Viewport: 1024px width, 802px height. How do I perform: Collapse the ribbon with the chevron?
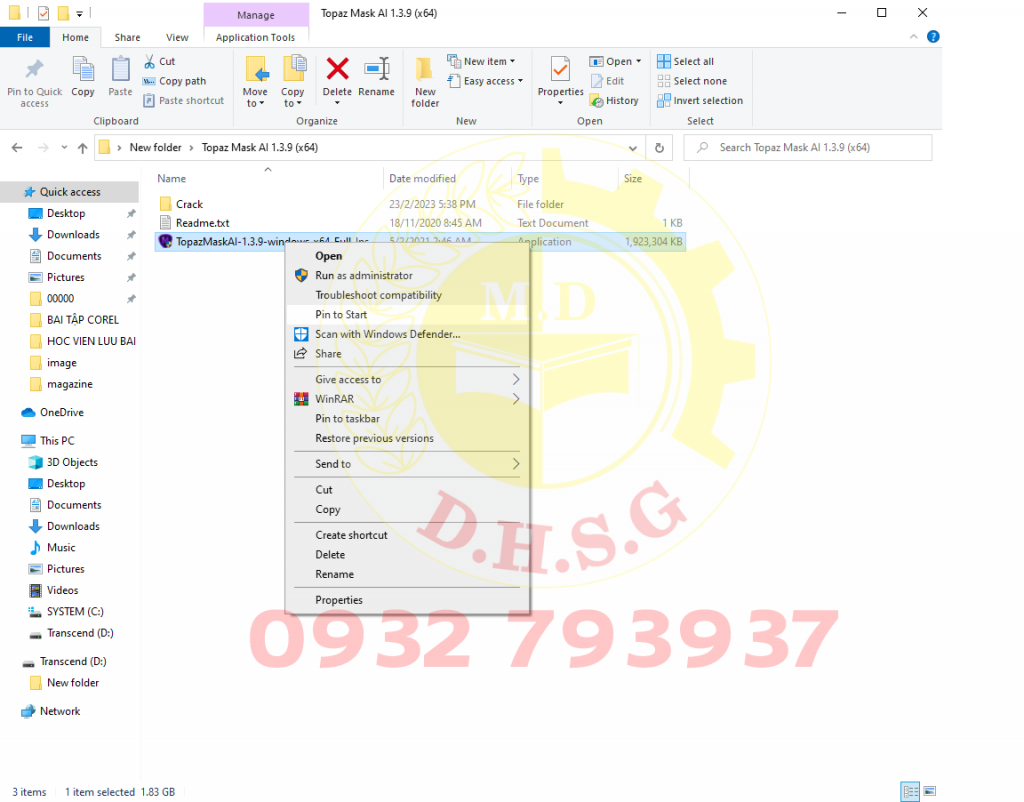coord(913,37)
